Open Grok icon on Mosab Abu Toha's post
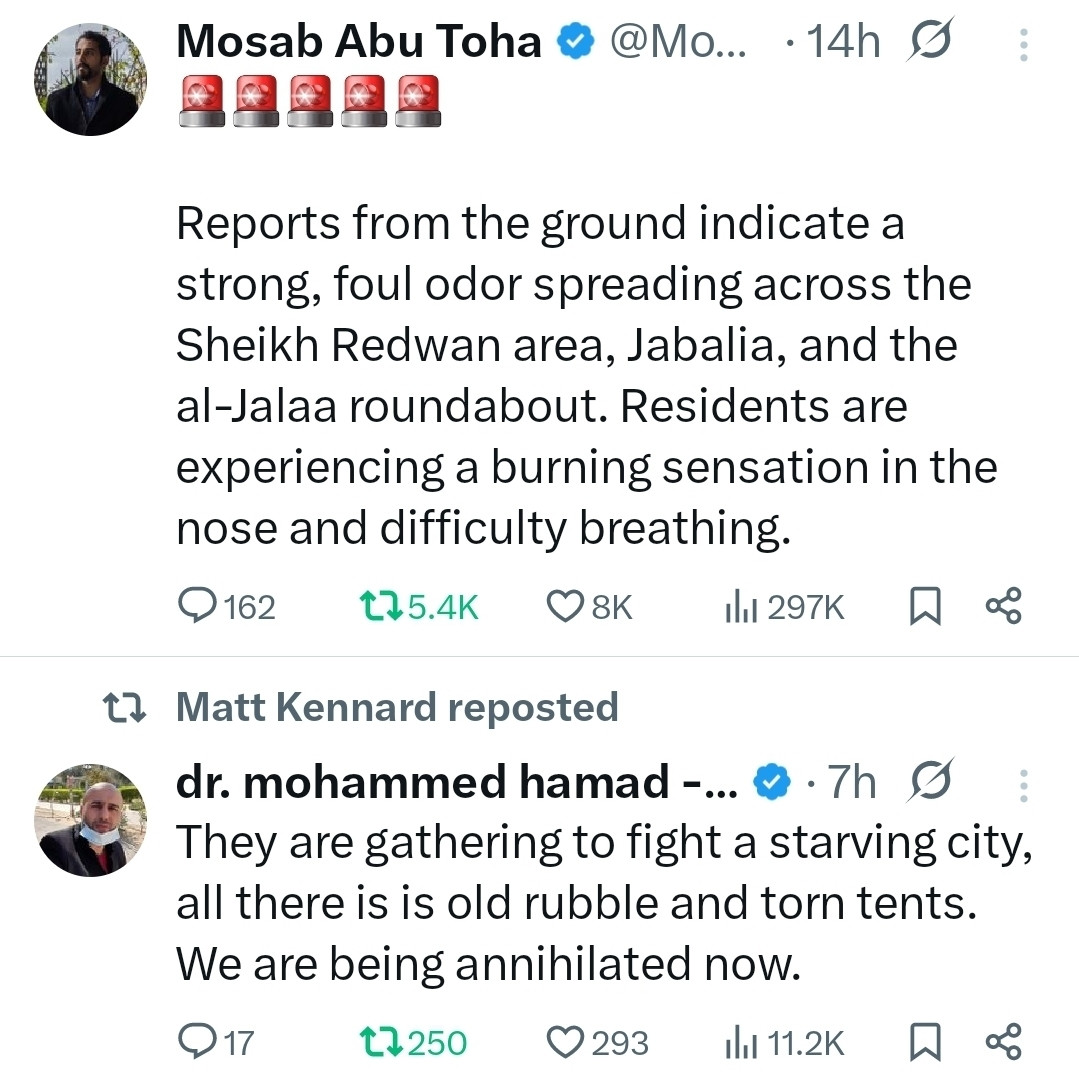Viewport: 1079px width, 1084px height. coord(930,39)
